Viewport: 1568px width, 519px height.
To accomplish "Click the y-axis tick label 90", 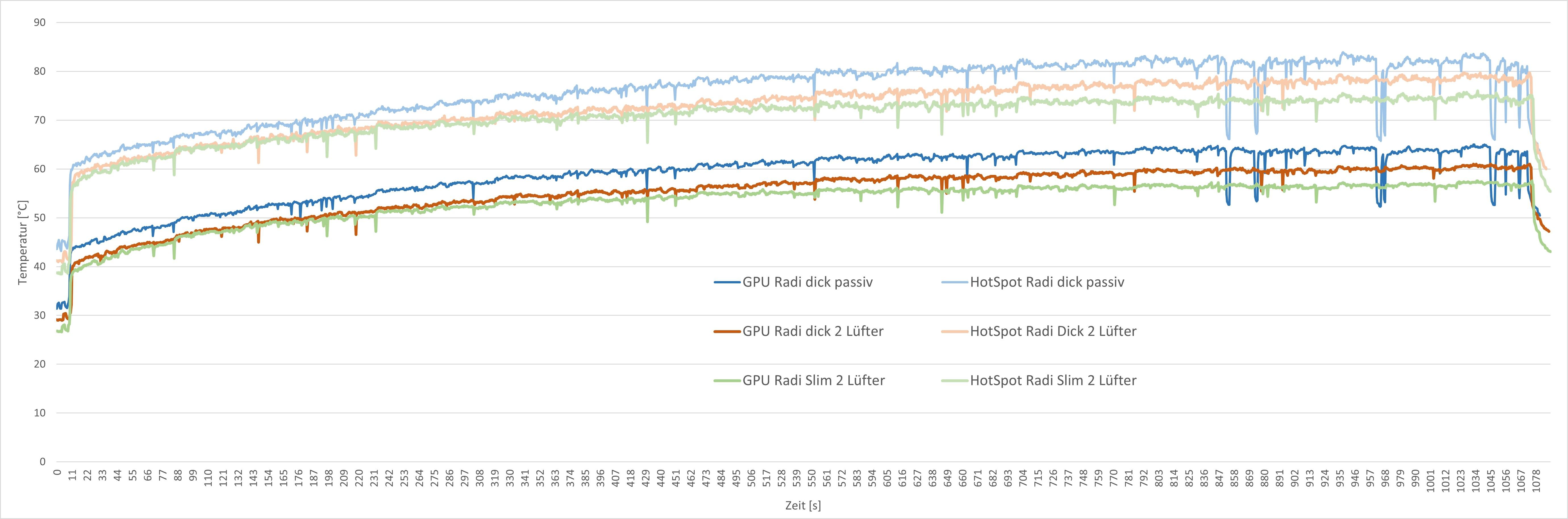I will (x=39, y=22).
